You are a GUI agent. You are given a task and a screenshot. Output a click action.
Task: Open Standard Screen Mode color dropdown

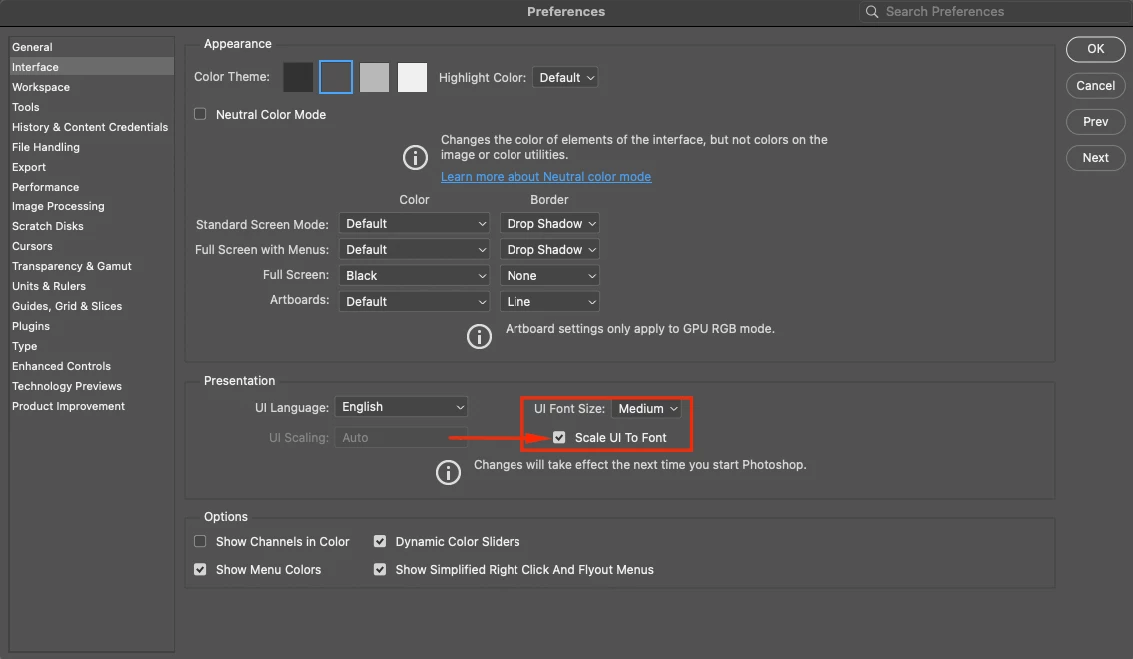point(414,224)
